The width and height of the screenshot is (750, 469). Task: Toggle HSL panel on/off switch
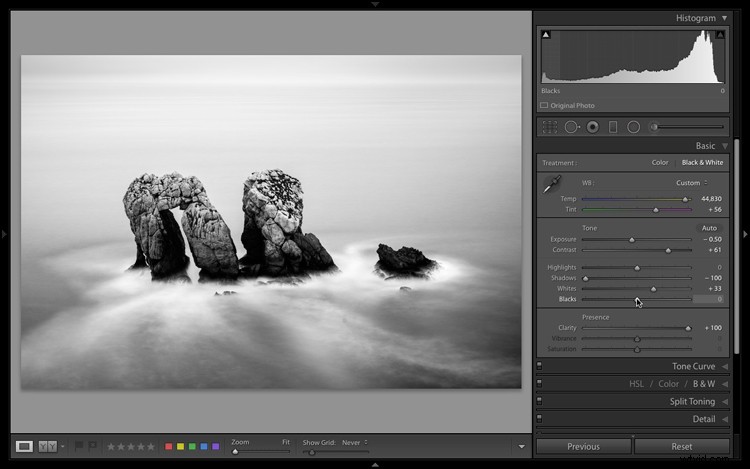pyautogui.click(x=539, y=384)
